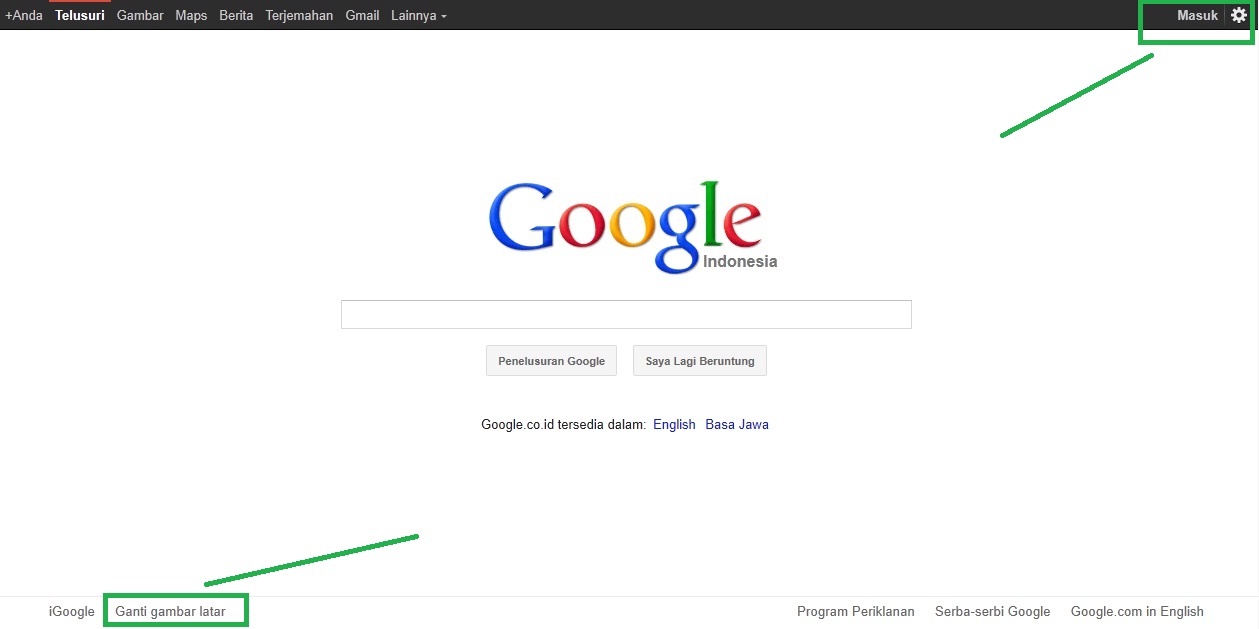Click Berita in the navigation bar

[235, 15]
